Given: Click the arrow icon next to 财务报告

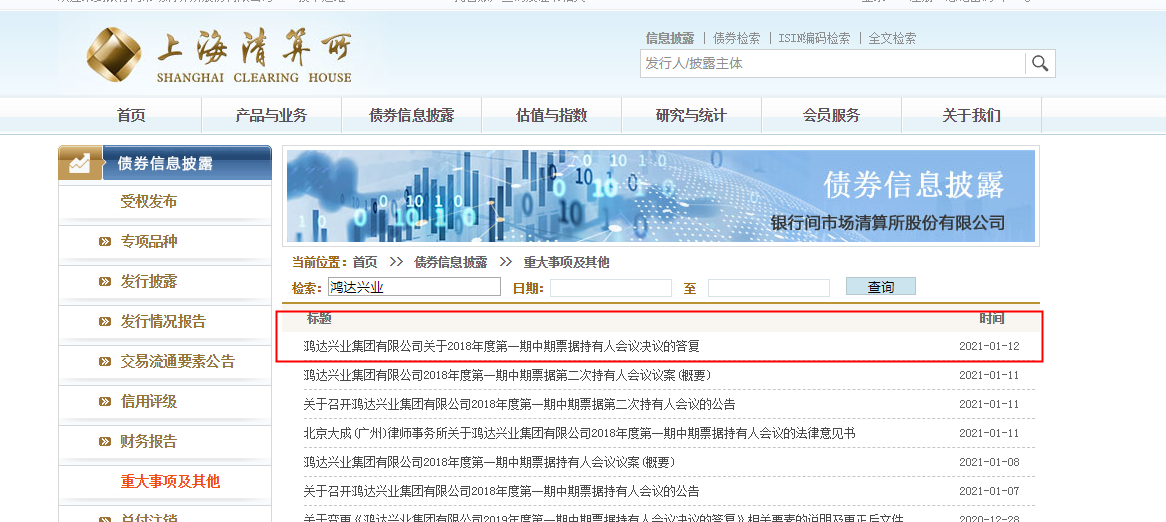Looking at the screenshot, I should (x=105, y=442).
